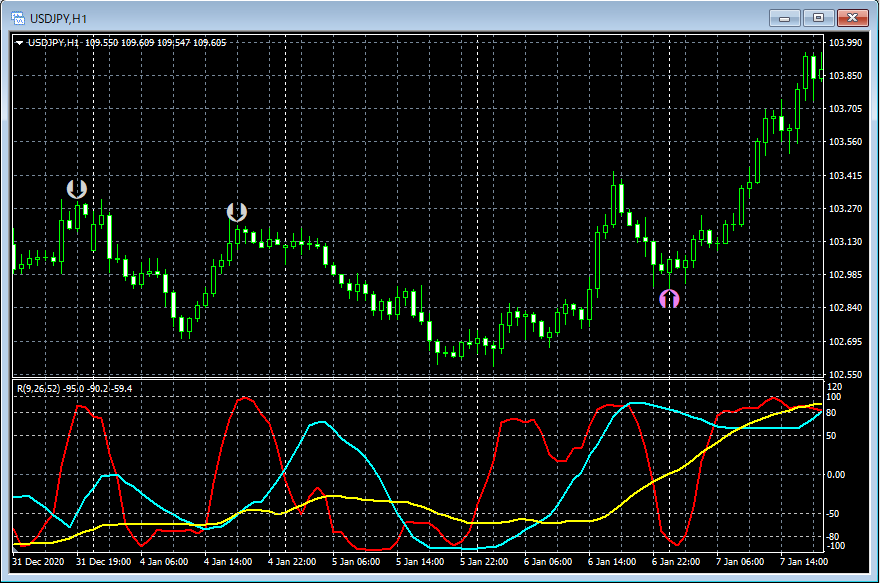Viewport: 881px width, 583px height.
Task: Close the USDJPY,H1 chart window
Action: point(854,17)
